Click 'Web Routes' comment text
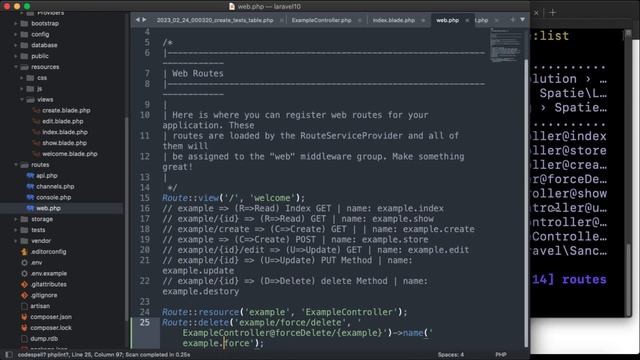 point(198,73)
